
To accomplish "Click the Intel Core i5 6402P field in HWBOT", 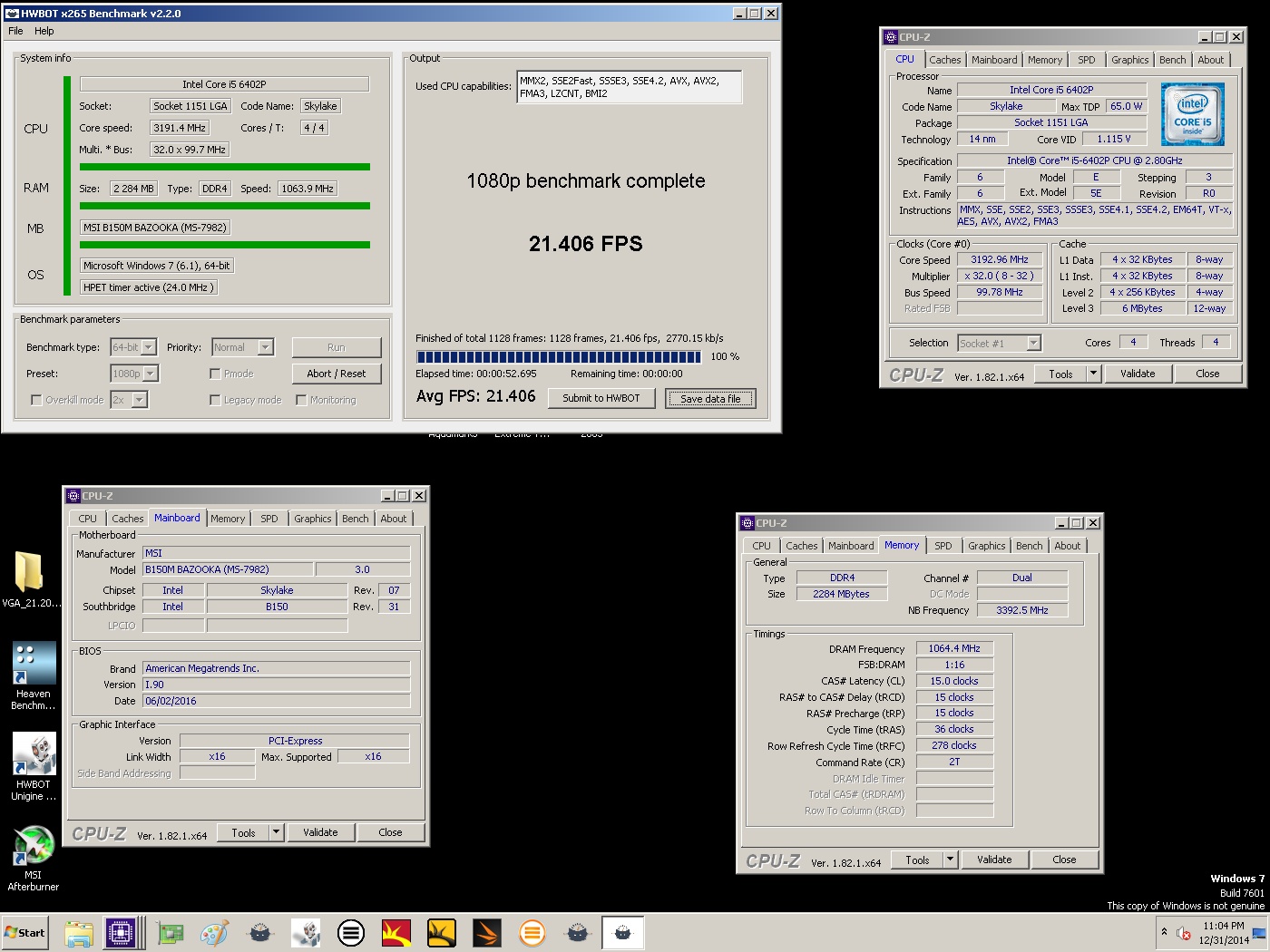I will coord(225,84).
